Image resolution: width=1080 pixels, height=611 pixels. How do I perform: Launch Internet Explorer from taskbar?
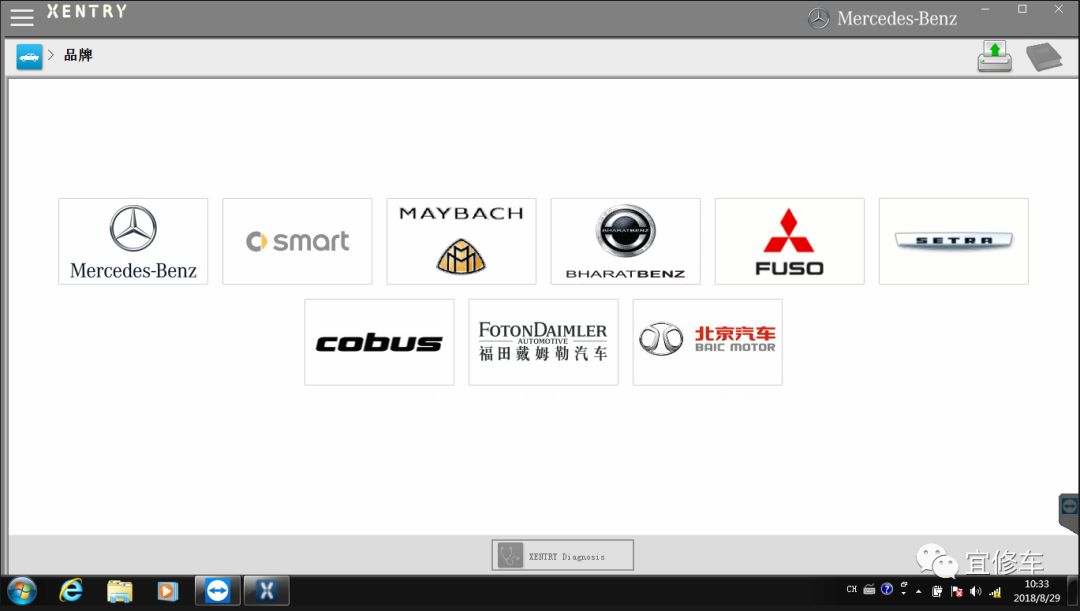pyautogui.click(x=71, y=591)
